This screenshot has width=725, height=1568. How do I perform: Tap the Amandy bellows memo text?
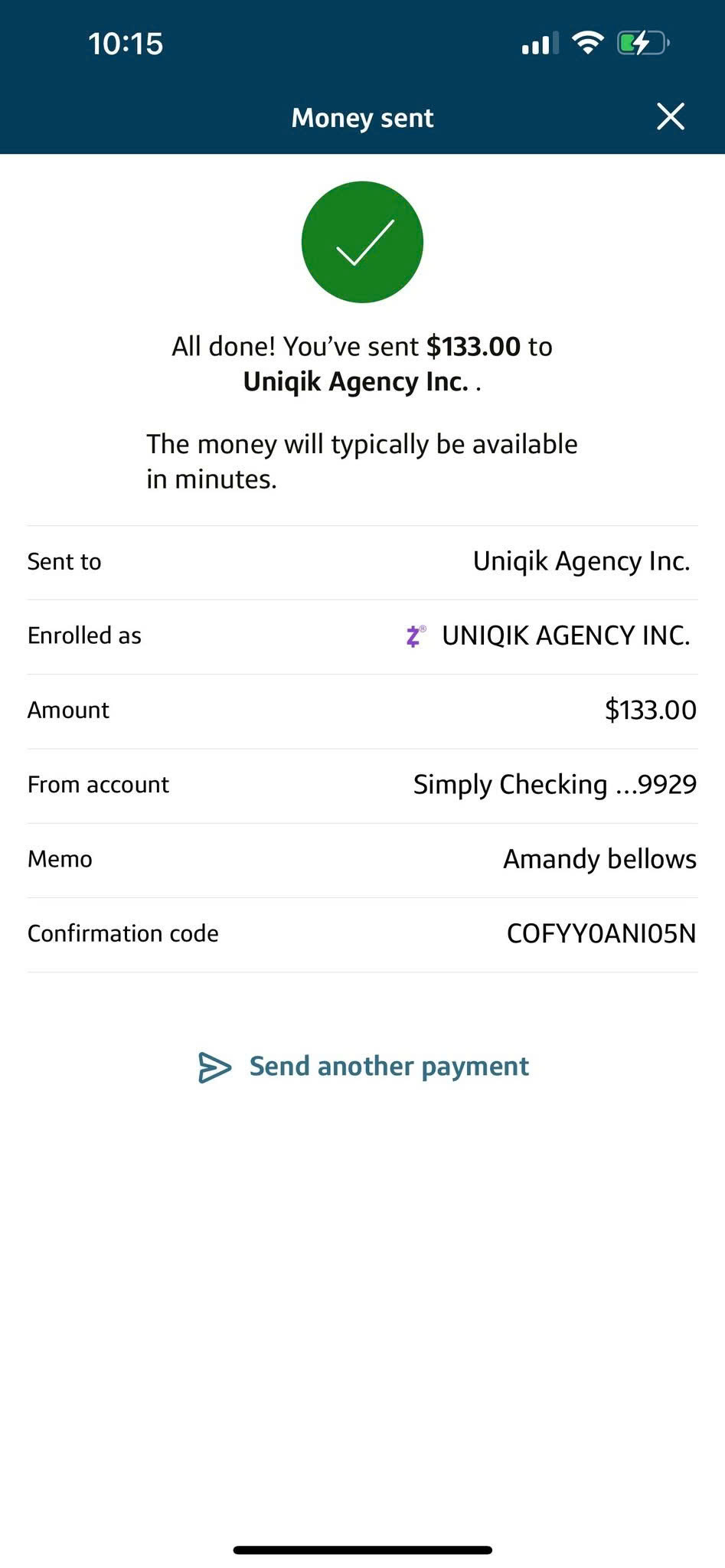[599, 859]
